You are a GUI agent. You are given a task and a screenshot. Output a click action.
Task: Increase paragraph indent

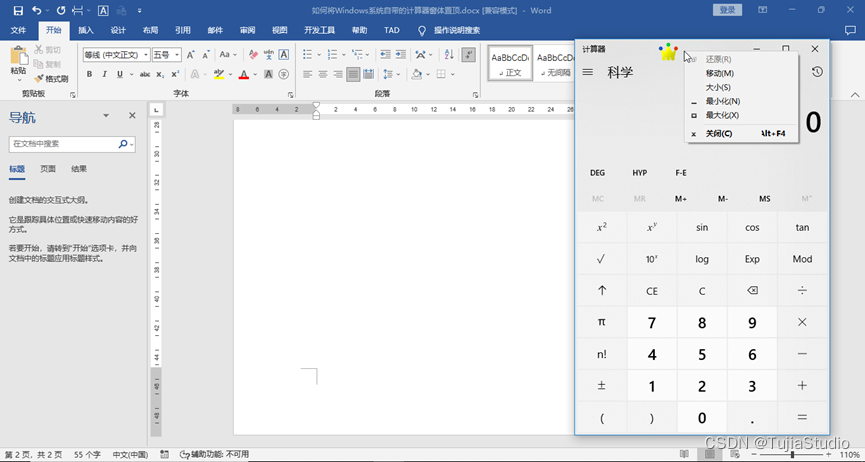point(401,55)
